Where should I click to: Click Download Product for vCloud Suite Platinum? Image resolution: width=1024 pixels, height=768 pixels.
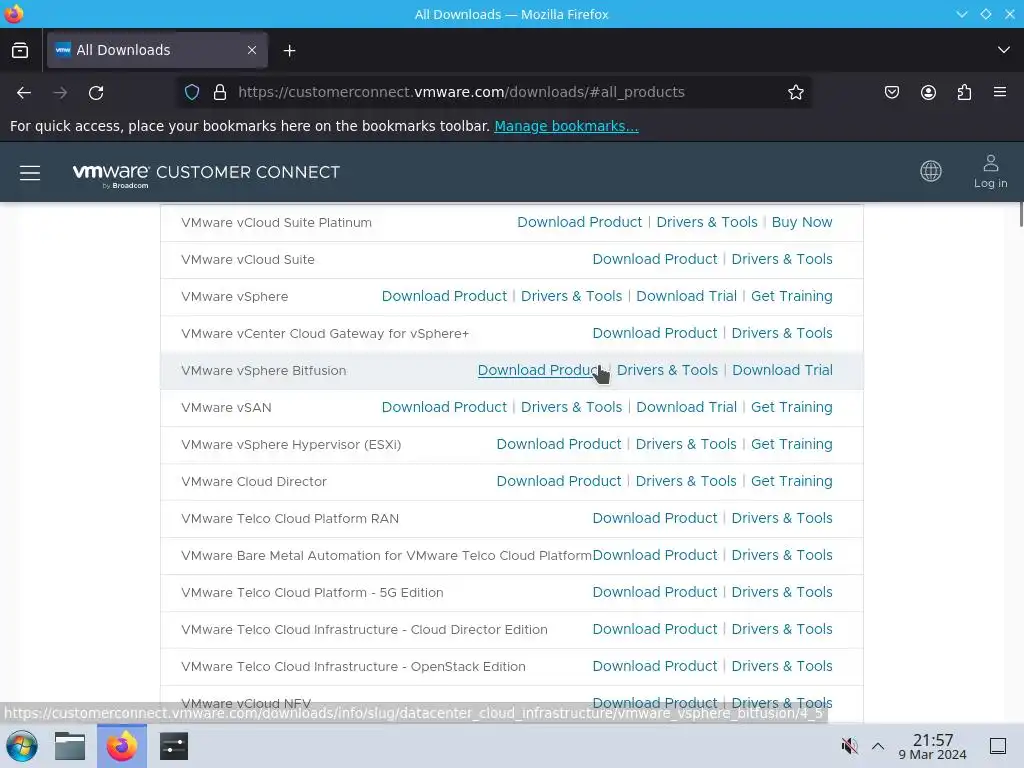[x=579, y=222]
